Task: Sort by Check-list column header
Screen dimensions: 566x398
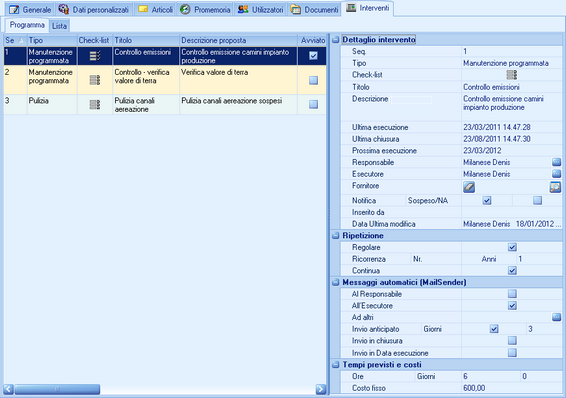Action: click(x=95, y=40)
